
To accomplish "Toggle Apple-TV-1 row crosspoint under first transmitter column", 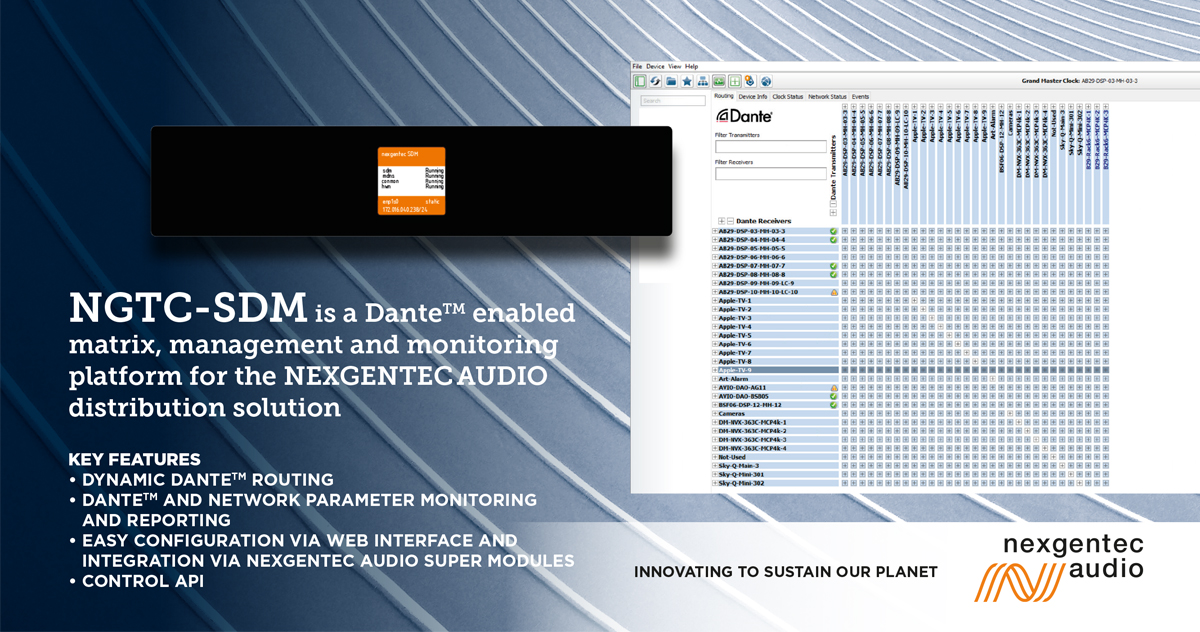I will [x=845, y=300].
